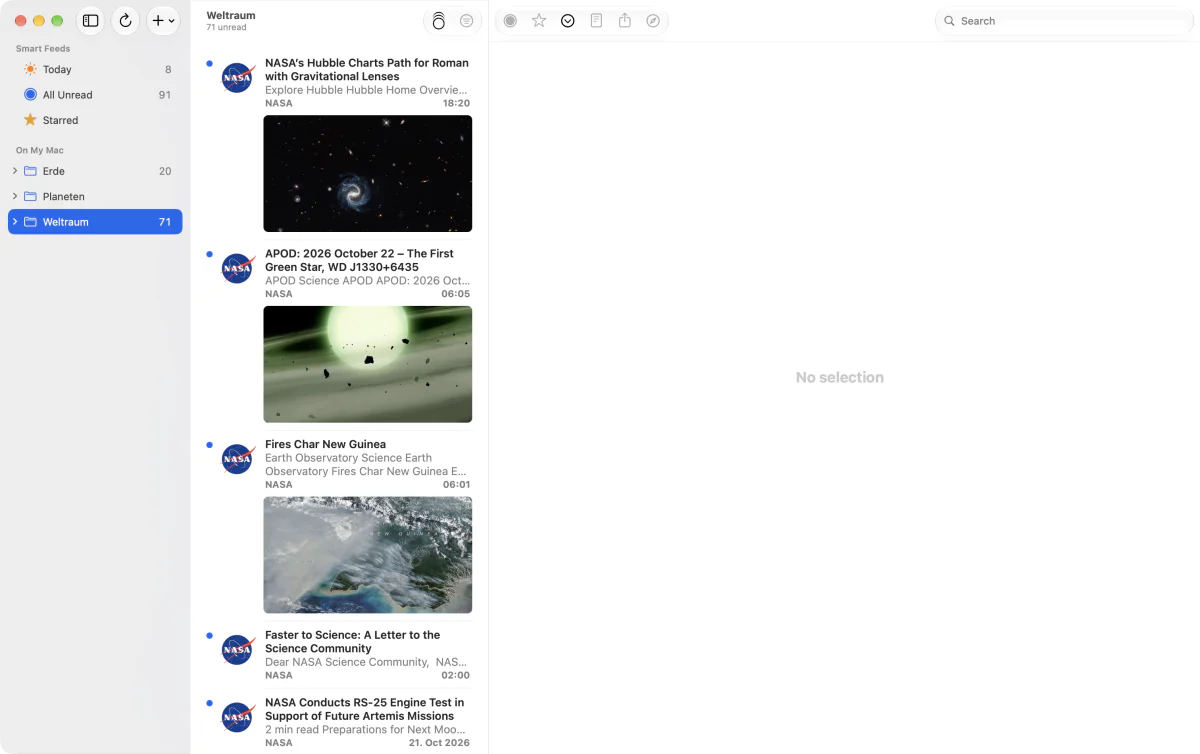Expand the Weltraum folder chevron

(15, 222)
